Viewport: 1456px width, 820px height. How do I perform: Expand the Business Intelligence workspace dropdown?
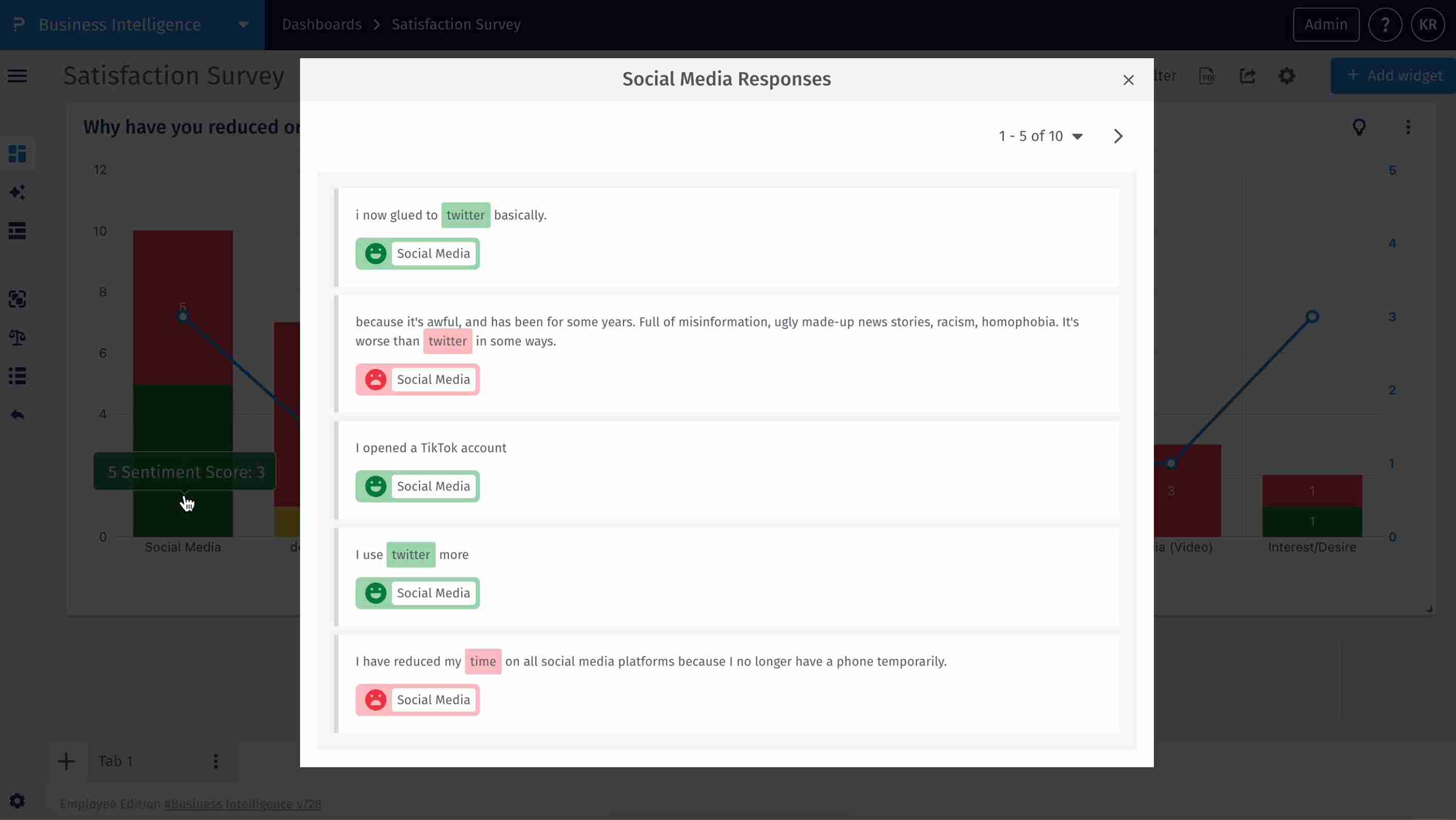click(243, 24)
